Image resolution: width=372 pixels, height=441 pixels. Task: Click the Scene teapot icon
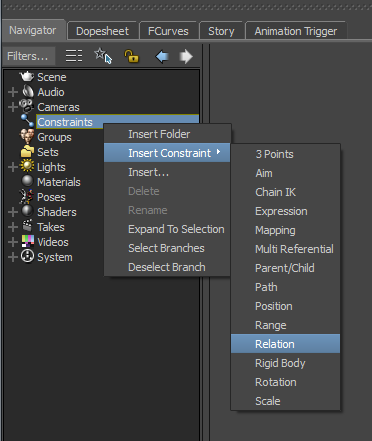(x=27, y=76)
